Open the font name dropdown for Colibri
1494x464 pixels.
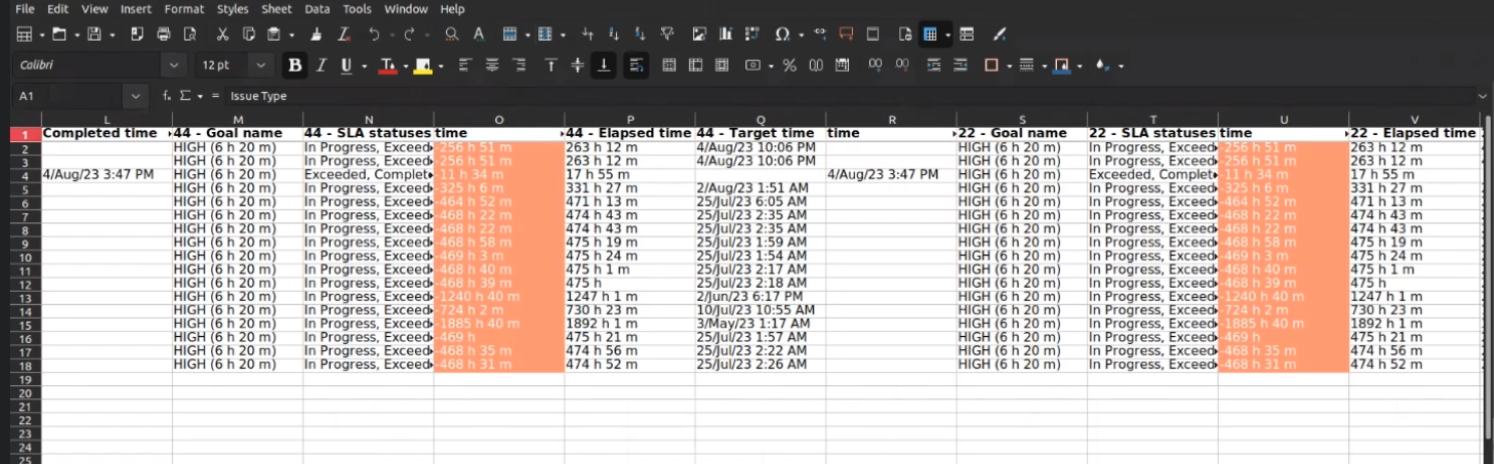tap(176, 65)
